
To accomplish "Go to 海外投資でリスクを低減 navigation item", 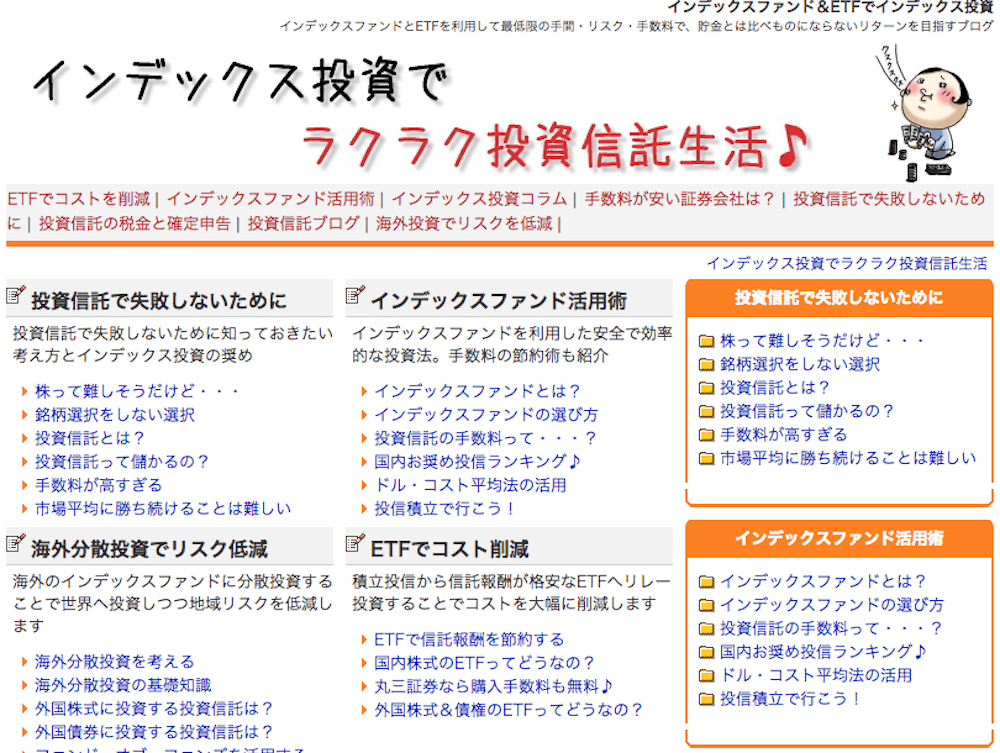I will point(464,223).
